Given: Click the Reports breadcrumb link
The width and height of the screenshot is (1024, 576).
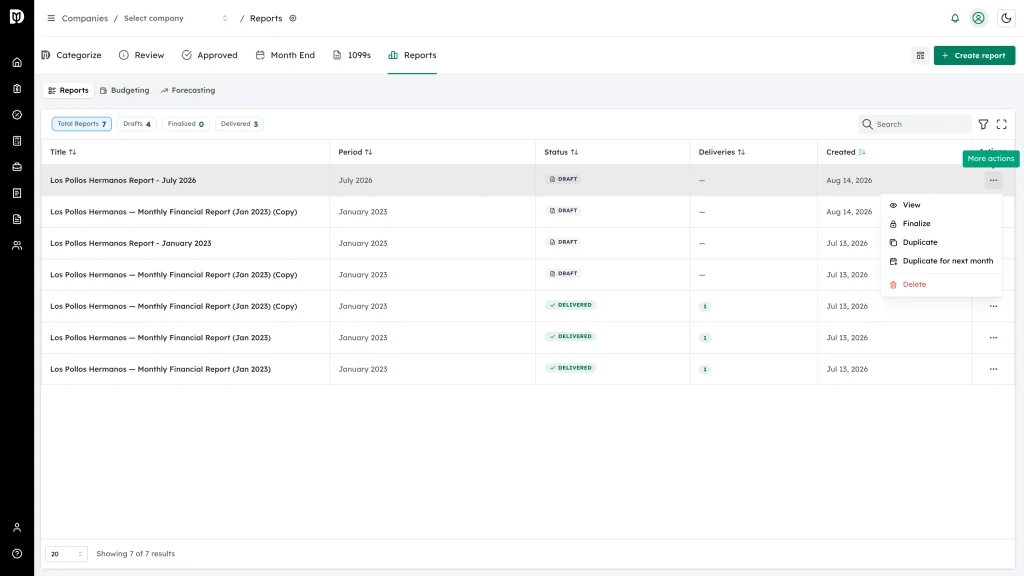Looking at the screenshot, I should click(266, 18).
